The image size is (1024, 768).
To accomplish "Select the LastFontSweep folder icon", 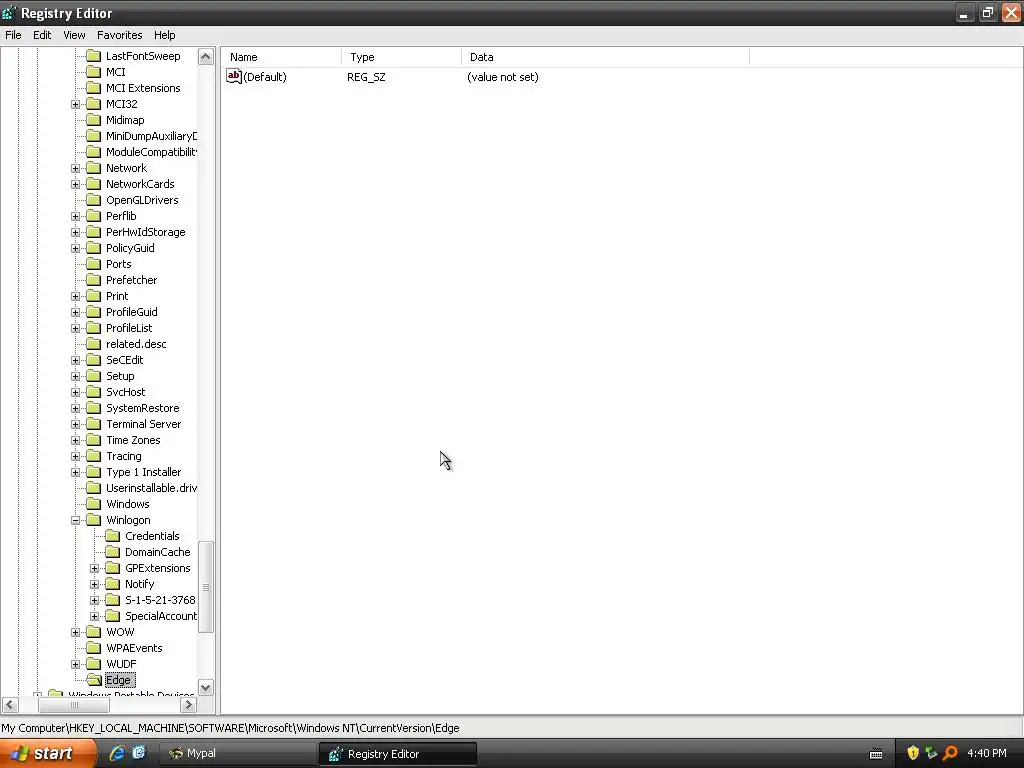I will [94, 56].
